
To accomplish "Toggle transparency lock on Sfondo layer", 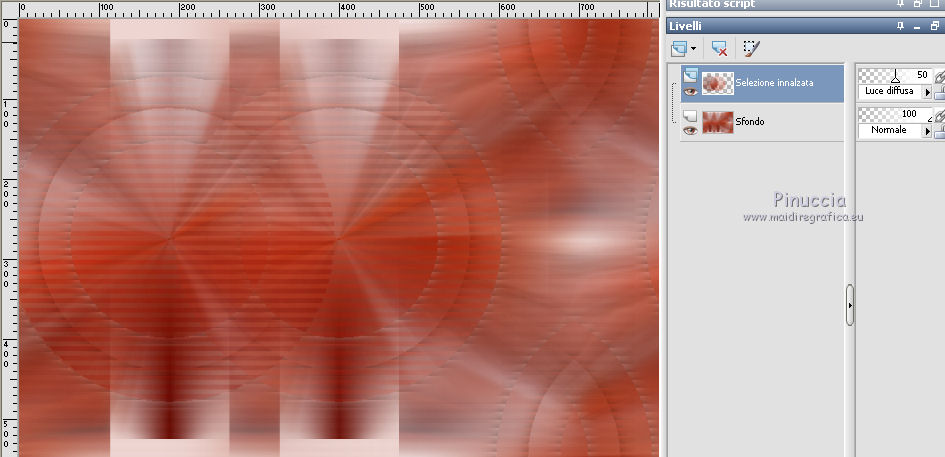I will click(939, 131).
